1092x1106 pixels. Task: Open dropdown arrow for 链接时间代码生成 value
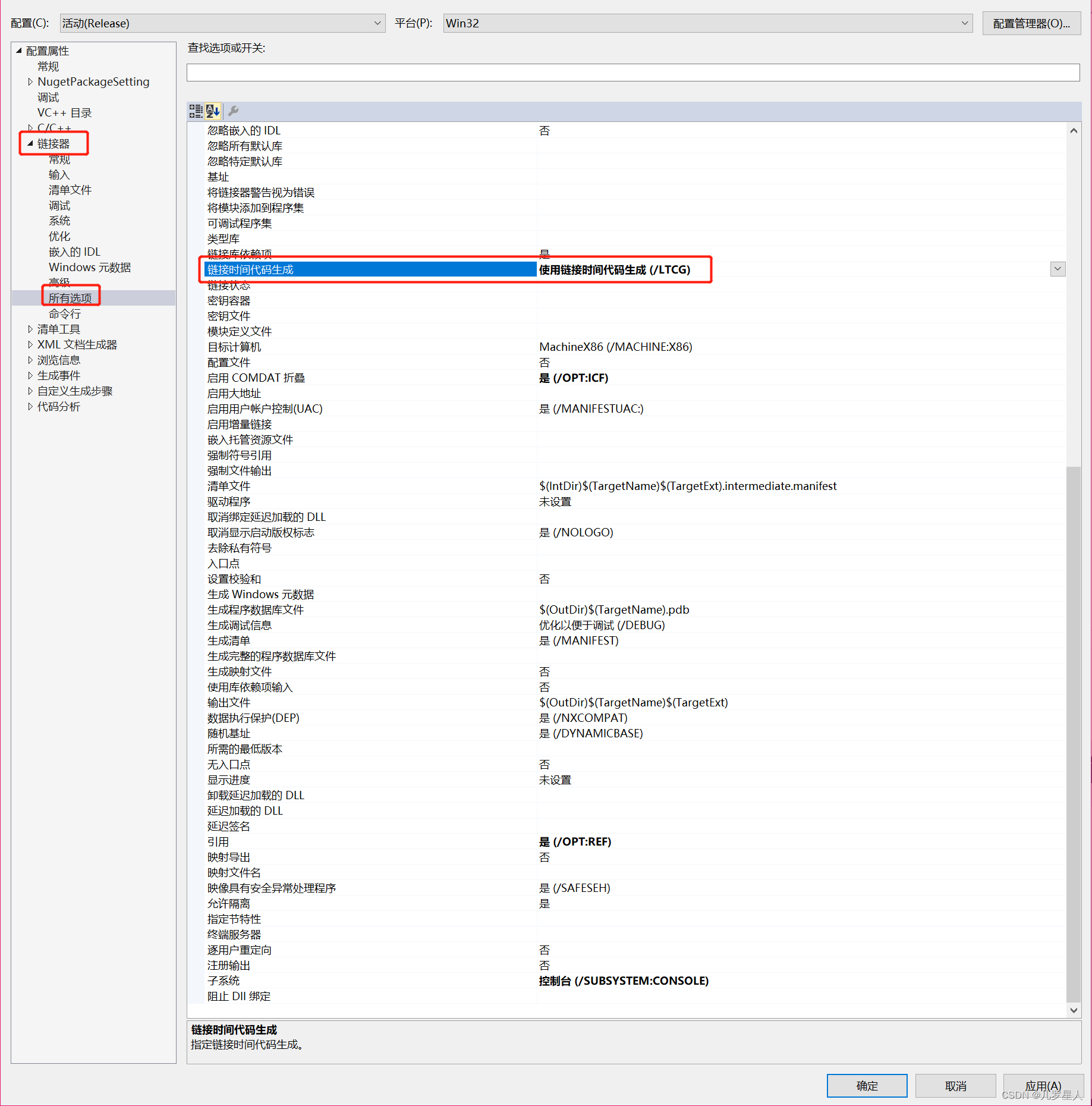pyautogui.click(x=1058, y=269)
